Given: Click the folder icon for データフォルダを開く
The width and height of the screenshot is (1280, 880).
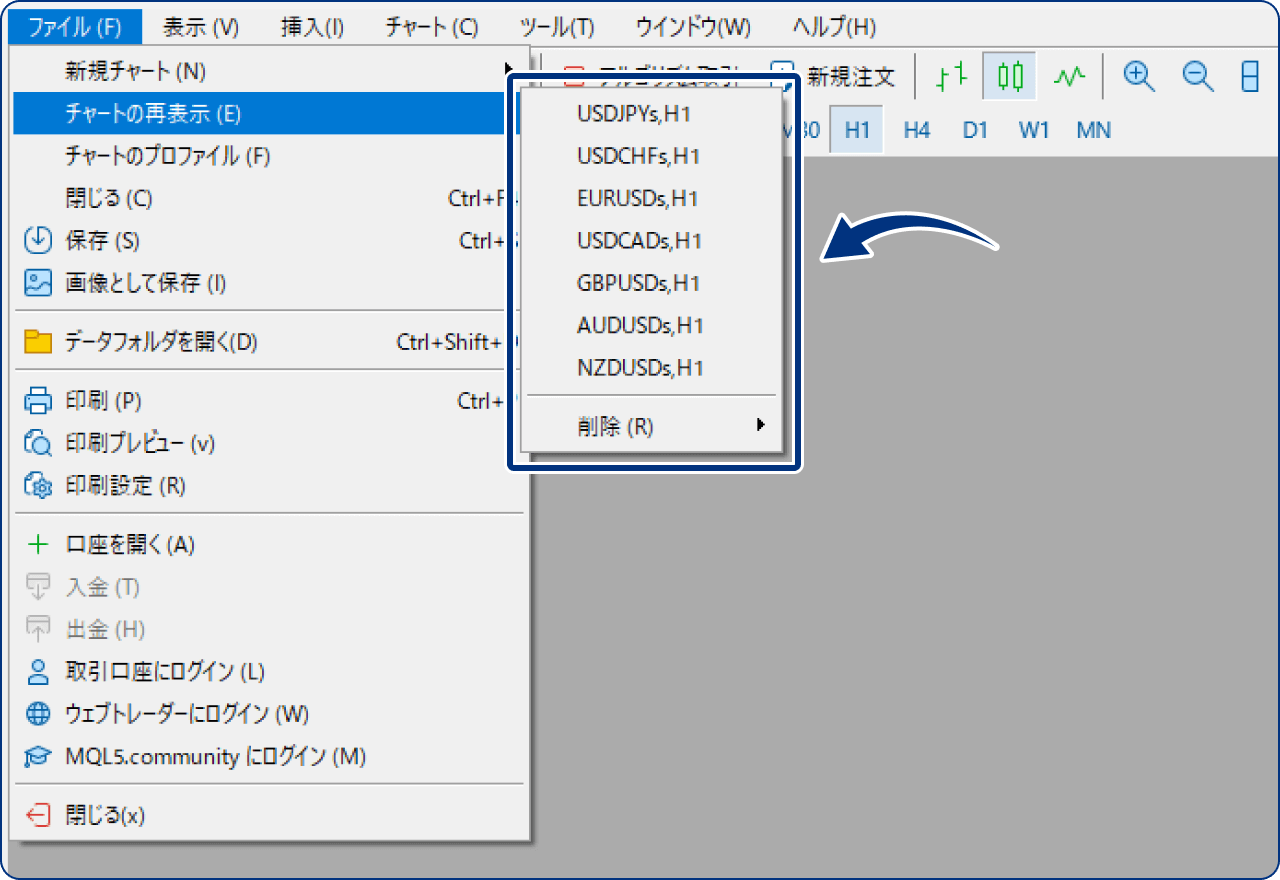Looking at the screenshot, I should click(x=37, y=343).
